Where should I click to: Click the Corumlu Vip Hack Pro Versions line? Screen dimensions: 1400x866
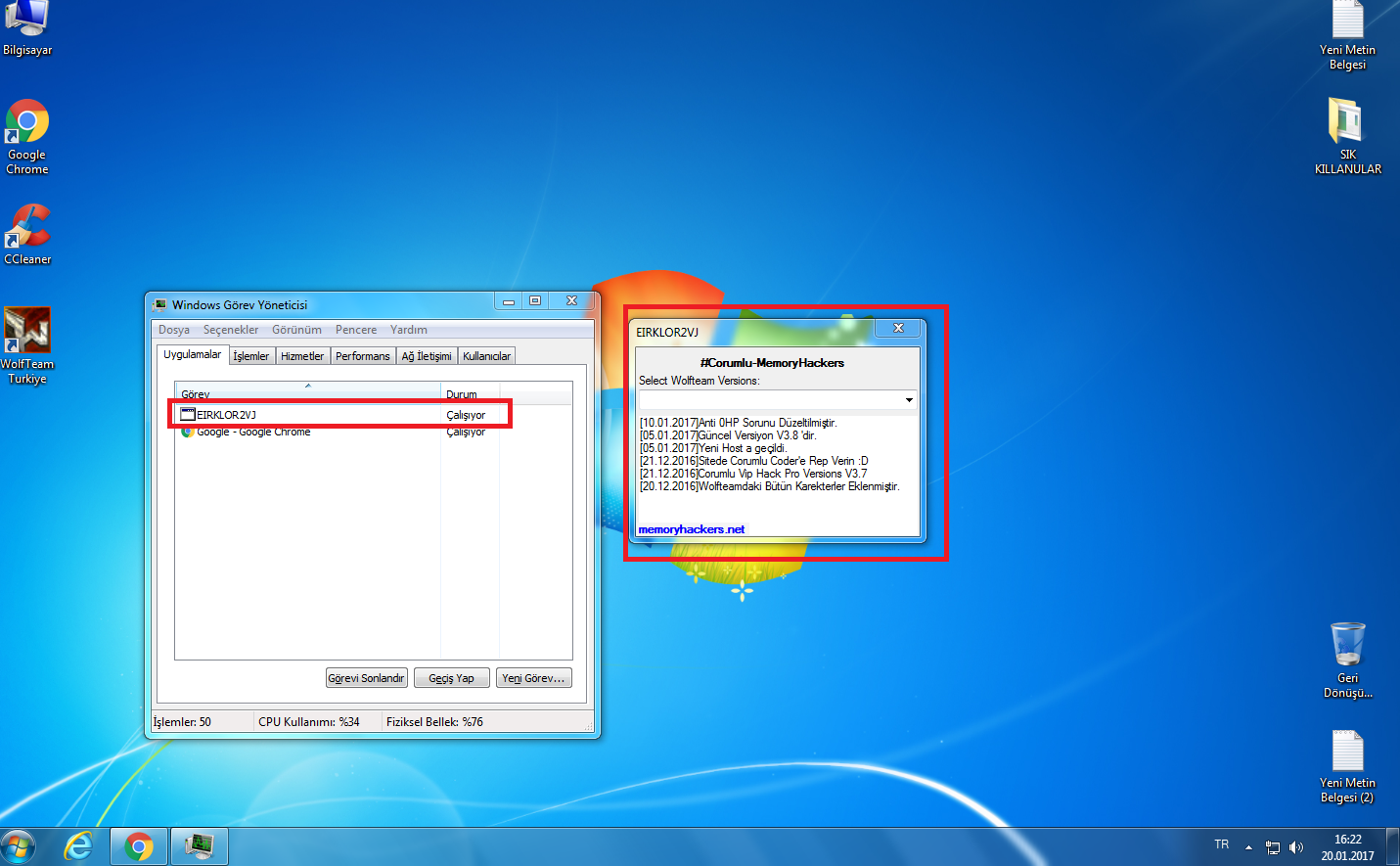(x=753, y=474)
